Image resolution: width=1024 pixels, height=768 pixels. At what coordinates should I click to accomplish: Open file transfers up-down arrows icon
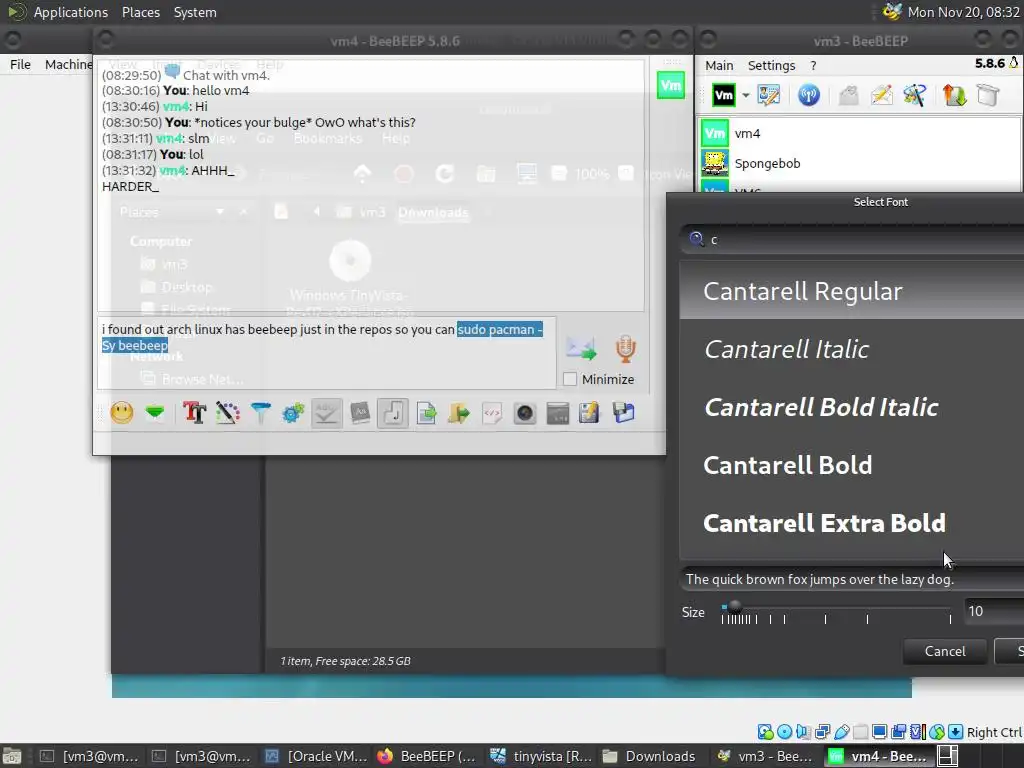tap(954, 95)
